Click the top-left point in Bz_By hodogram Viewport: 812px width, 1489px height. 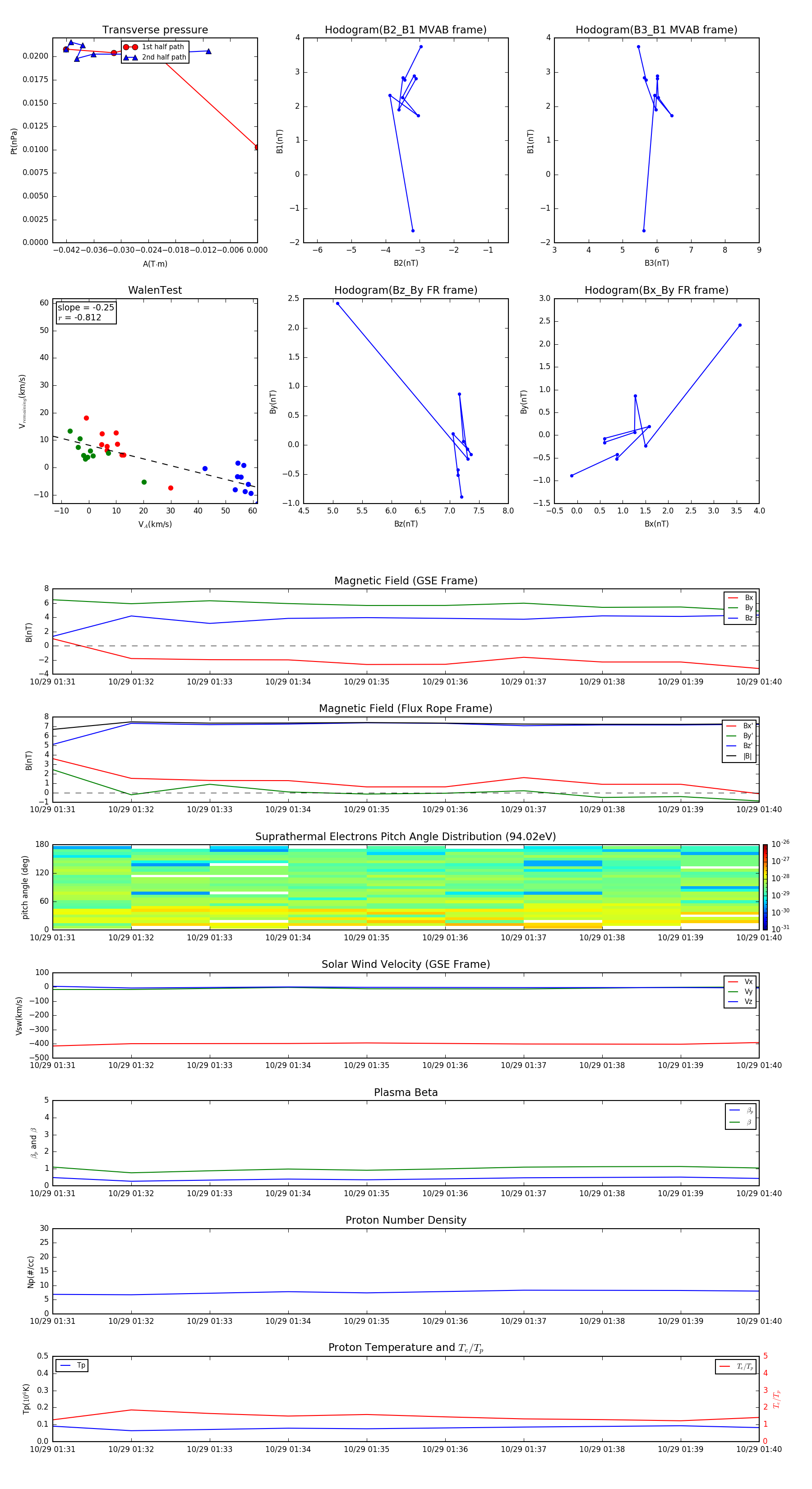[337, 304]
